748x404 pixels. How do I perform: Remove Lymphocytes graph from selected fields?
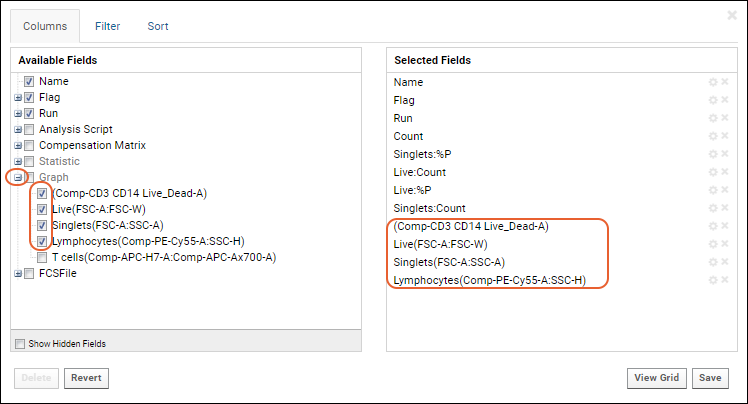725,280
